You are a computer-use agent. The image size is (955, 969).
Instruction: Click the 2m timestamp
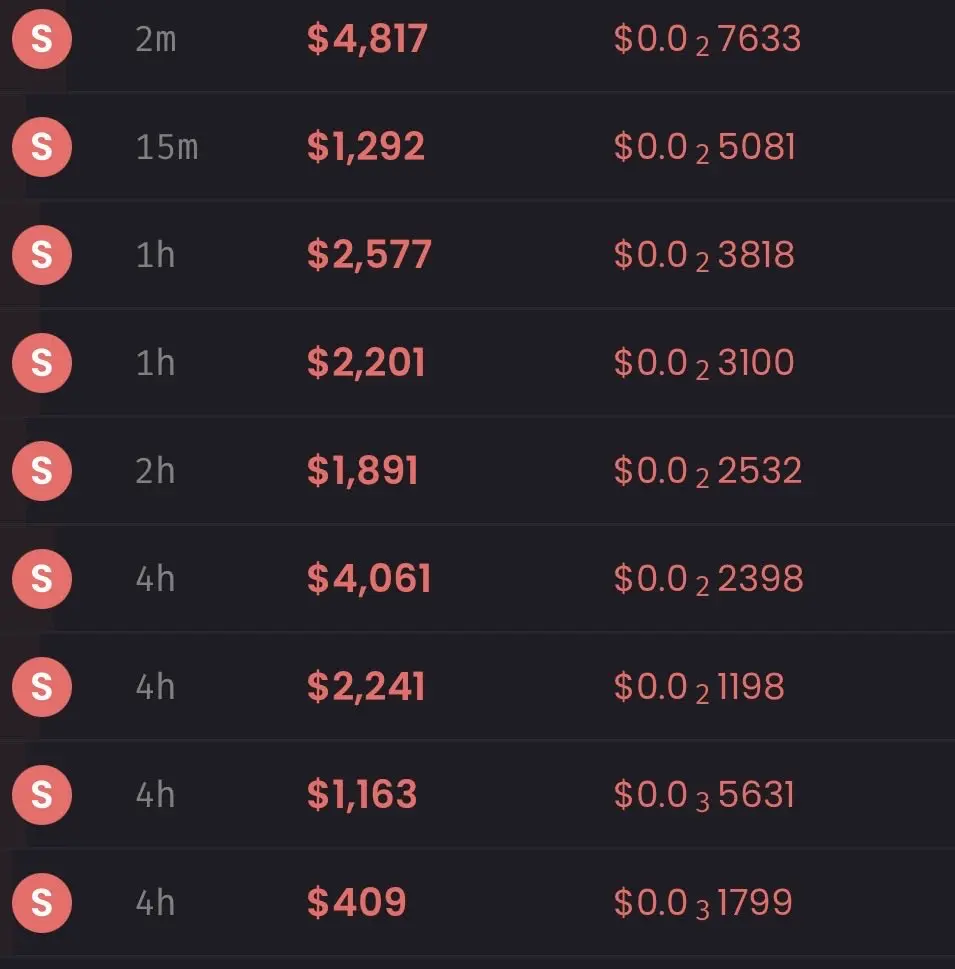155,39
